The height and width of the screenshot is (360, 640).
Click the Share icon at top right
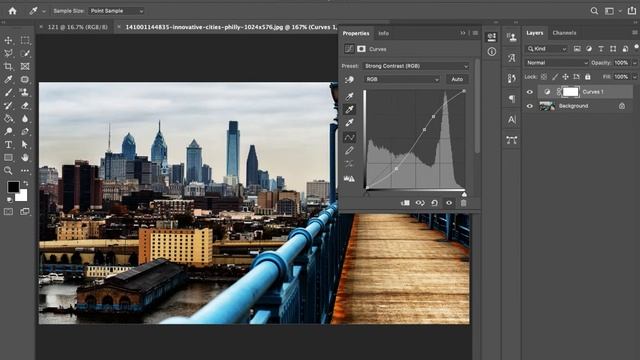point(631,11)
